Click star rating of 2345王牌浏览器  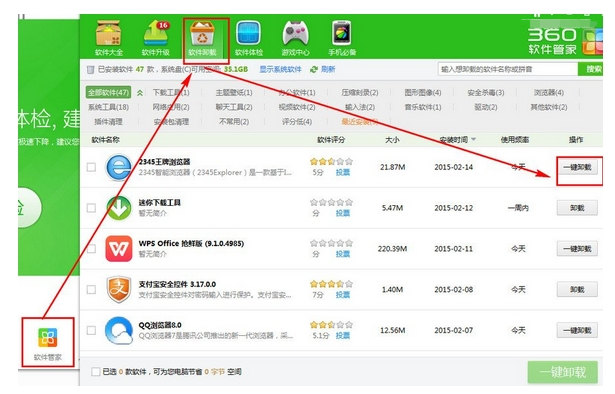coord(331,161)
